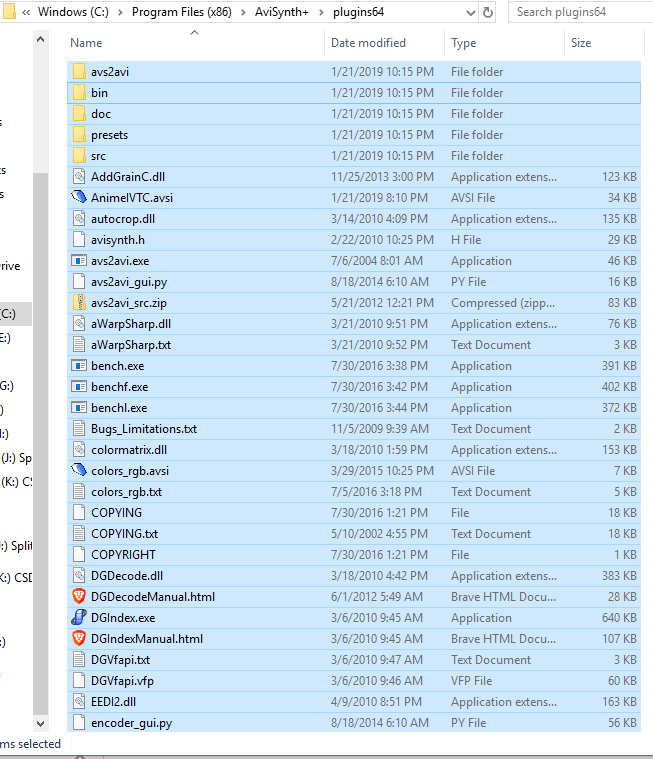
Task: Click the aWarpSharp.txt document icon
Action: click(x=79, y=345)
